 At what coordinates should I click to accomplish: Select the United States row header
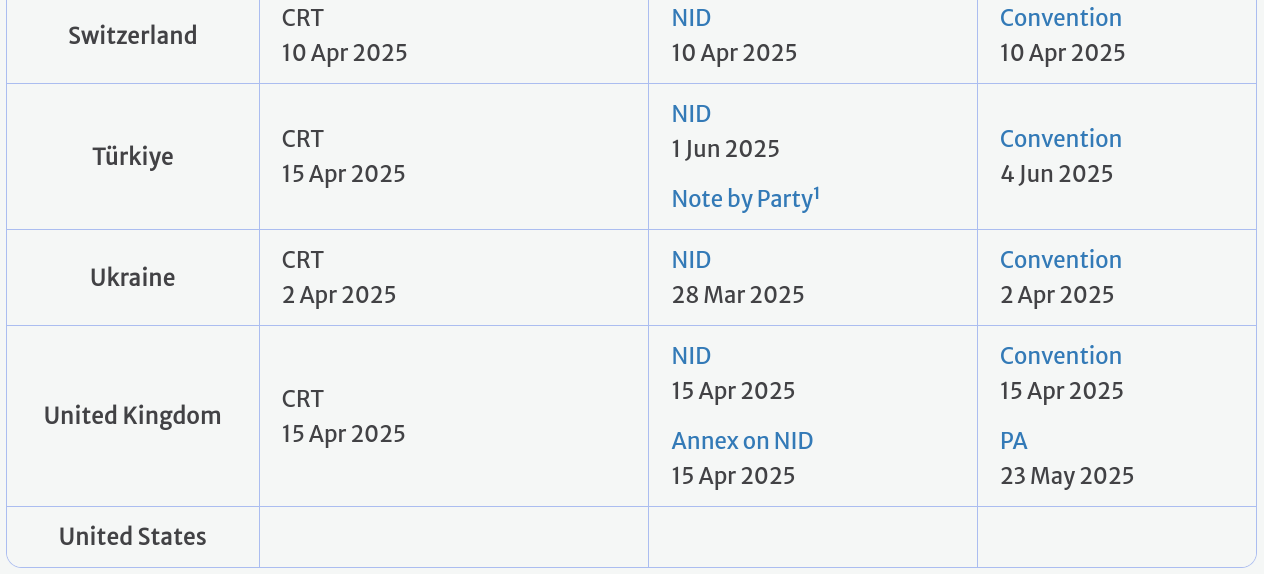pos(133,537)
